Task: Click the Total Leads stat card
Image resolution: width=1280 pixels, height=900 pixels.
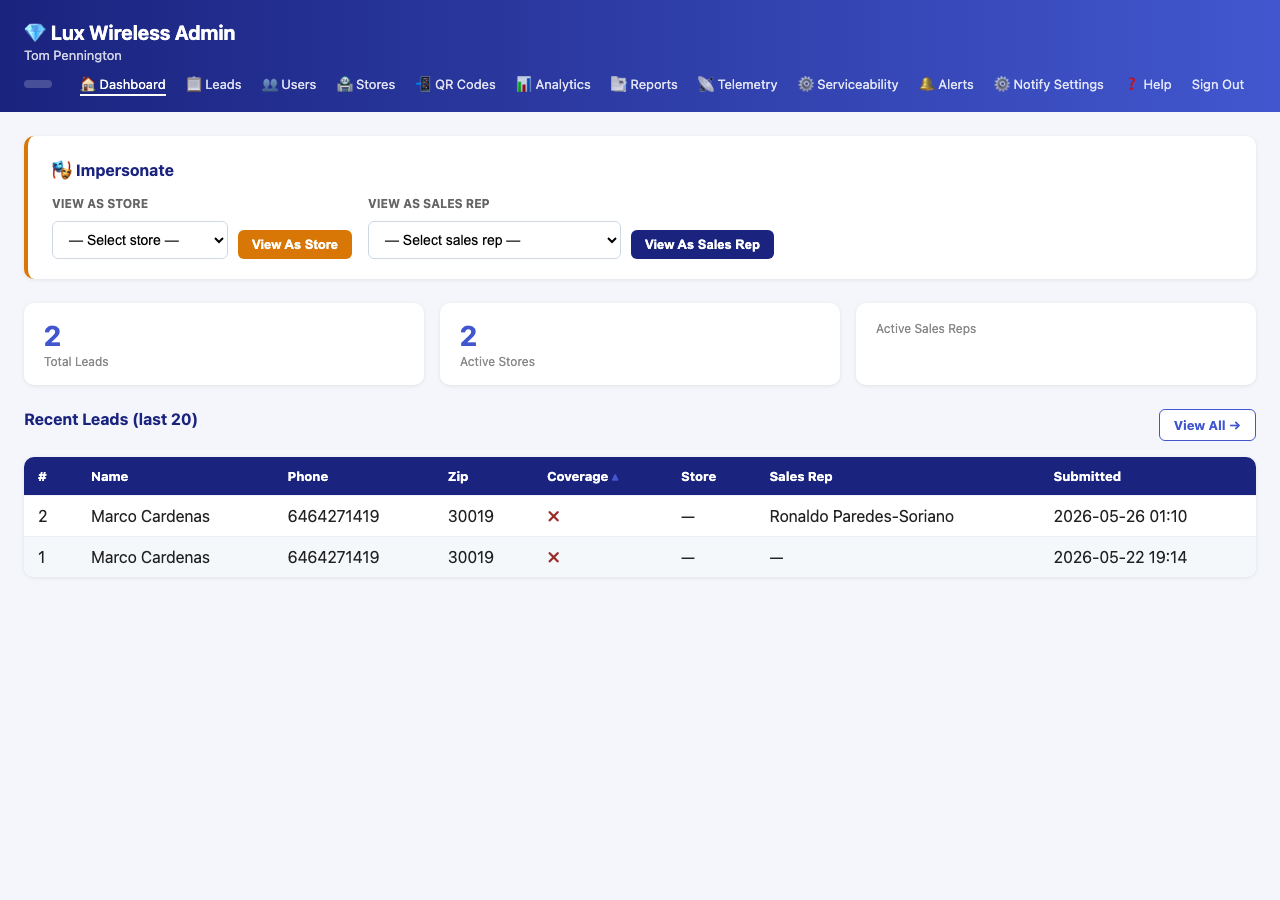Action: pos(224,344)
